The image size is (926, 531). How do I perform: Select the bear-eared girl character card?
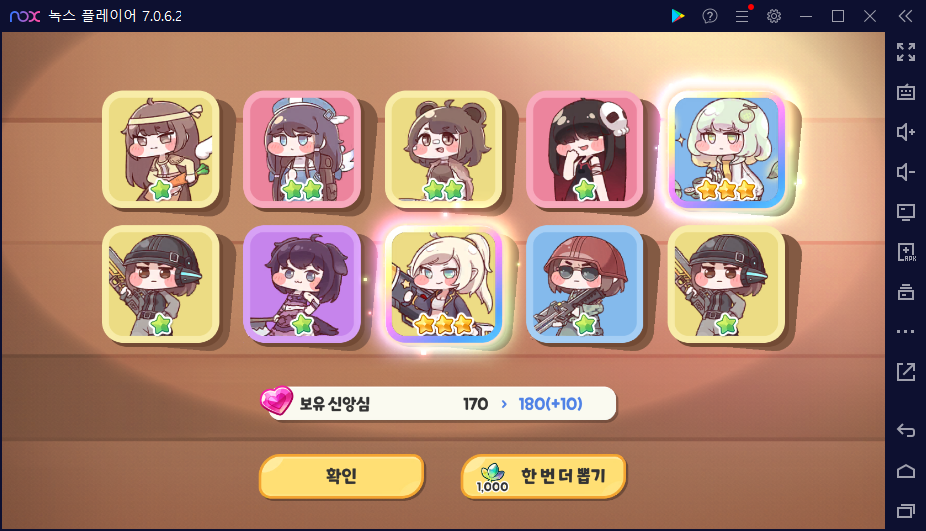[x=444, y=150]
